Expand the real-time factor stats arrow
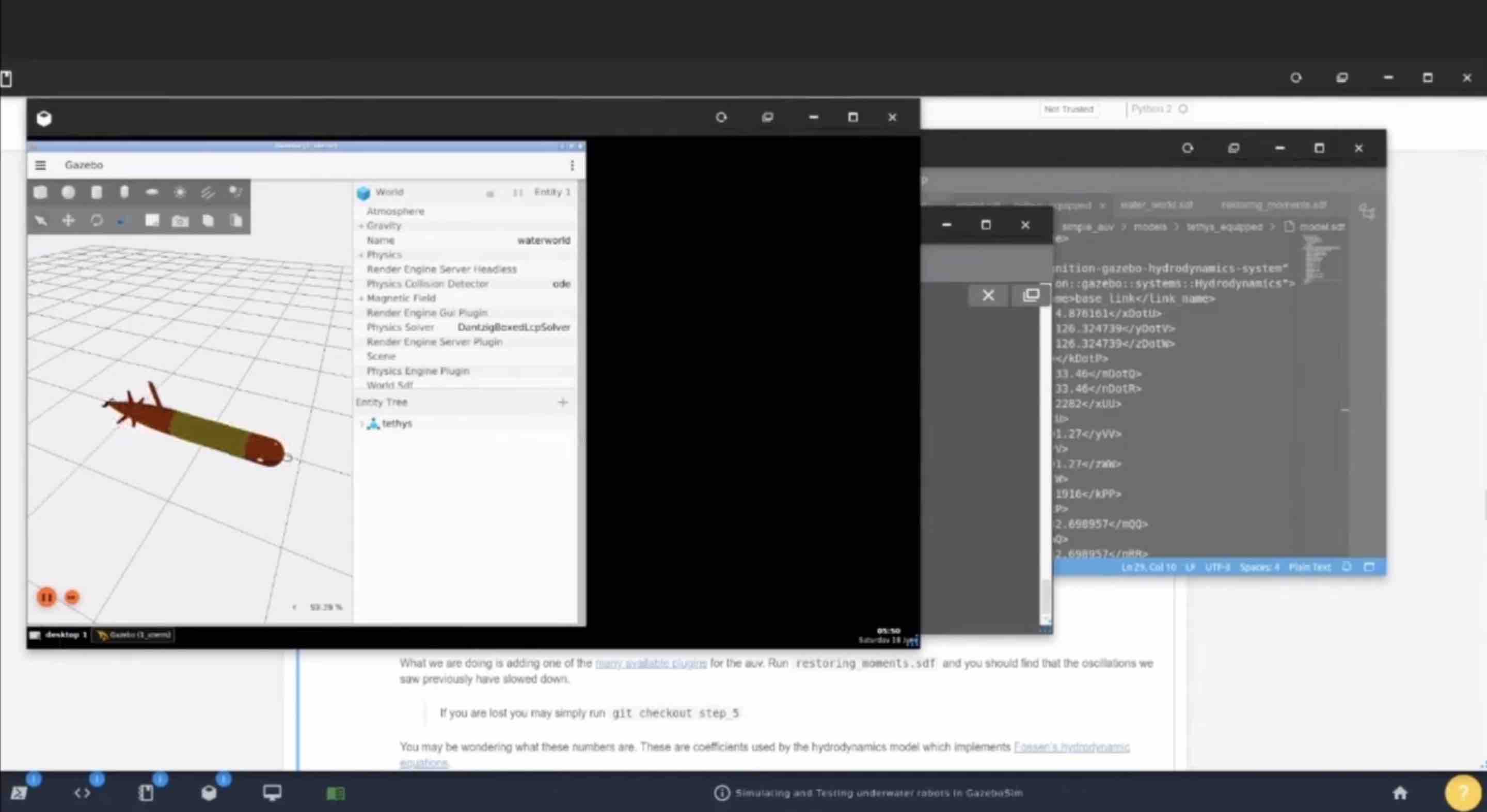The image size is (1487, 812). point(294,607)
